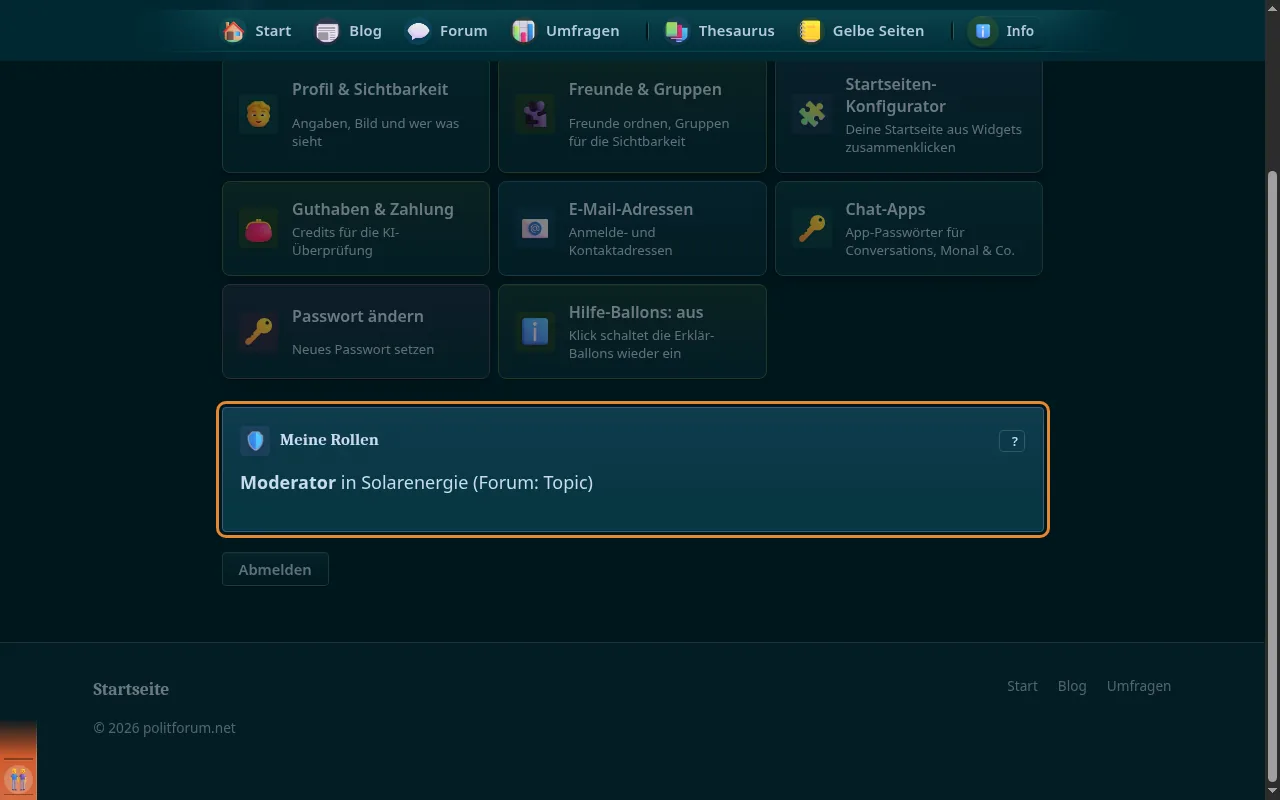Image resolution: width=1280 pixels, height=800 pixels.
Task: Open the Guthaben & Zahlung card
Action: (356, 228)
